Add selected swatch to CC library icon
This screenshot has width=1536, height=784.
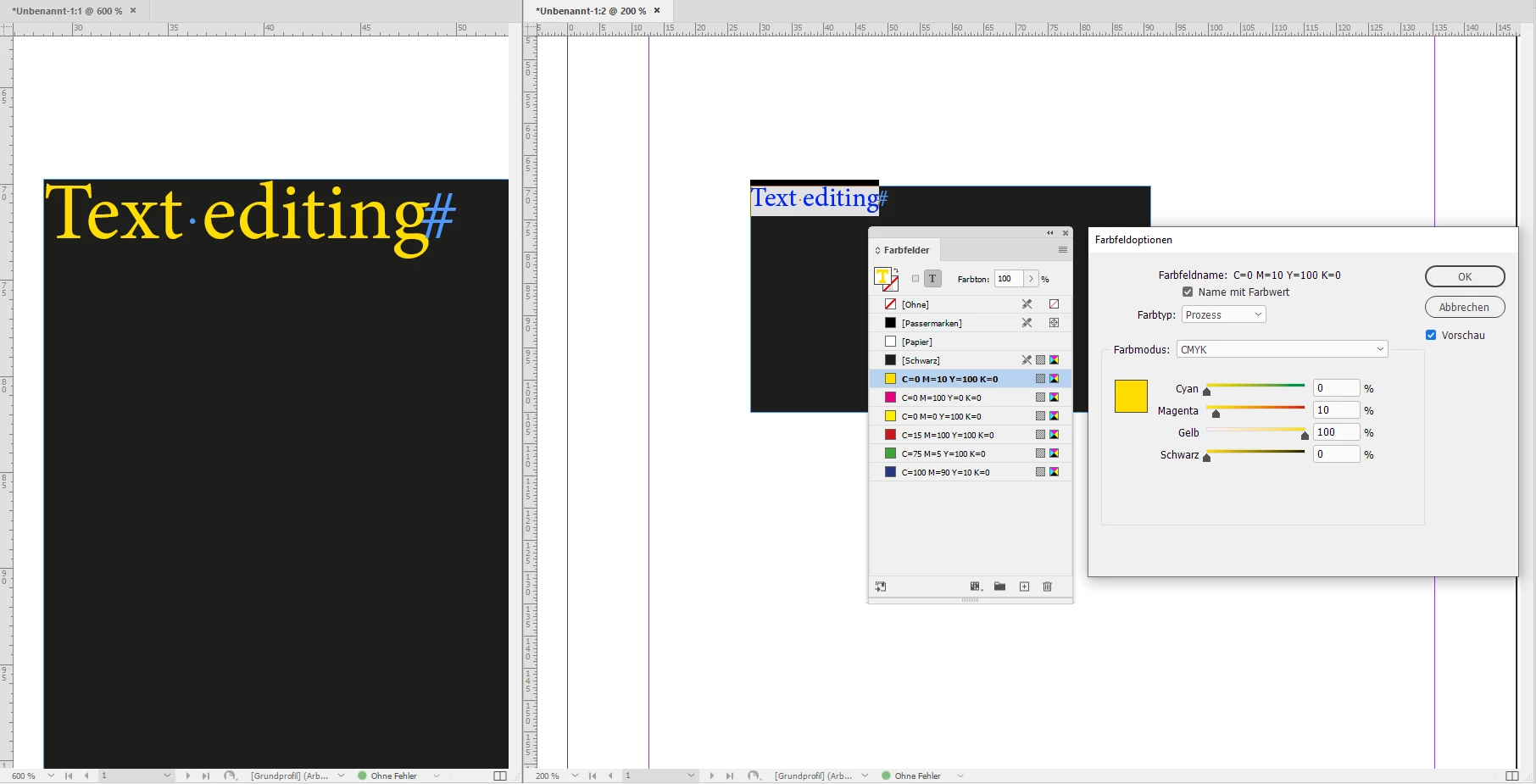point(881,587)
